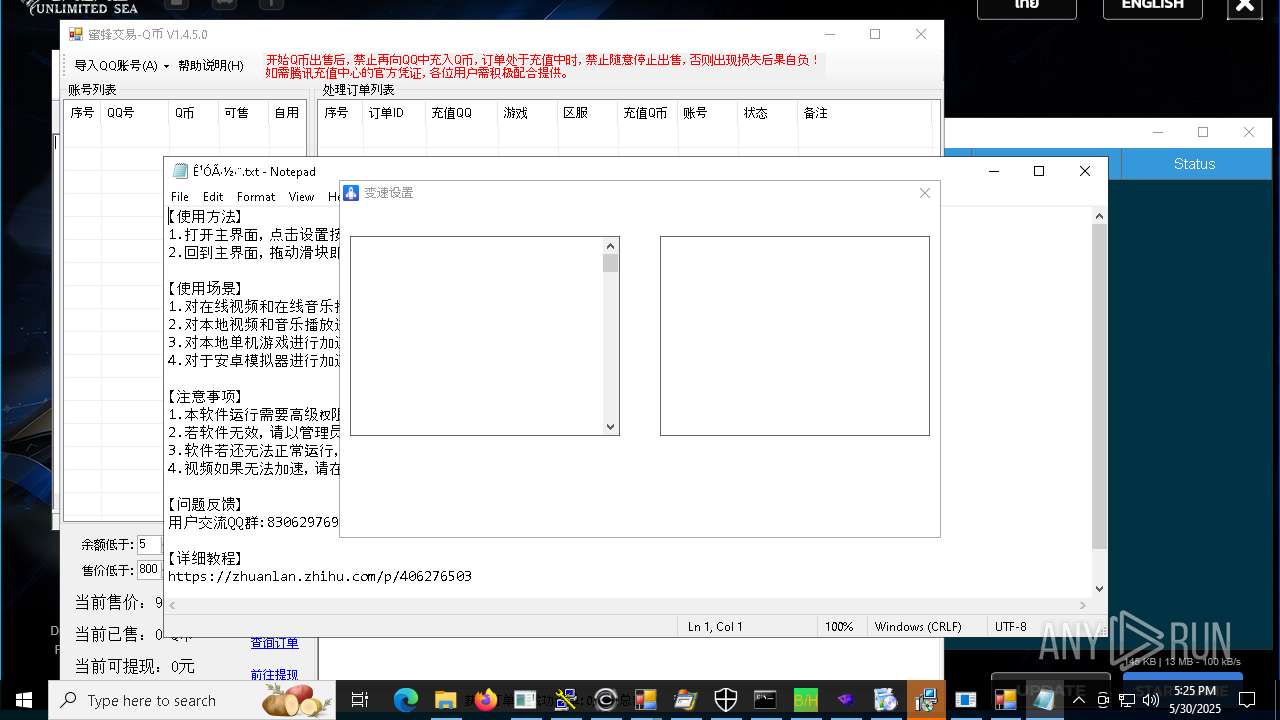This screenshot has height=720, width=1280.
Task: Click the taskbar search box
Action: coord(191,700)
